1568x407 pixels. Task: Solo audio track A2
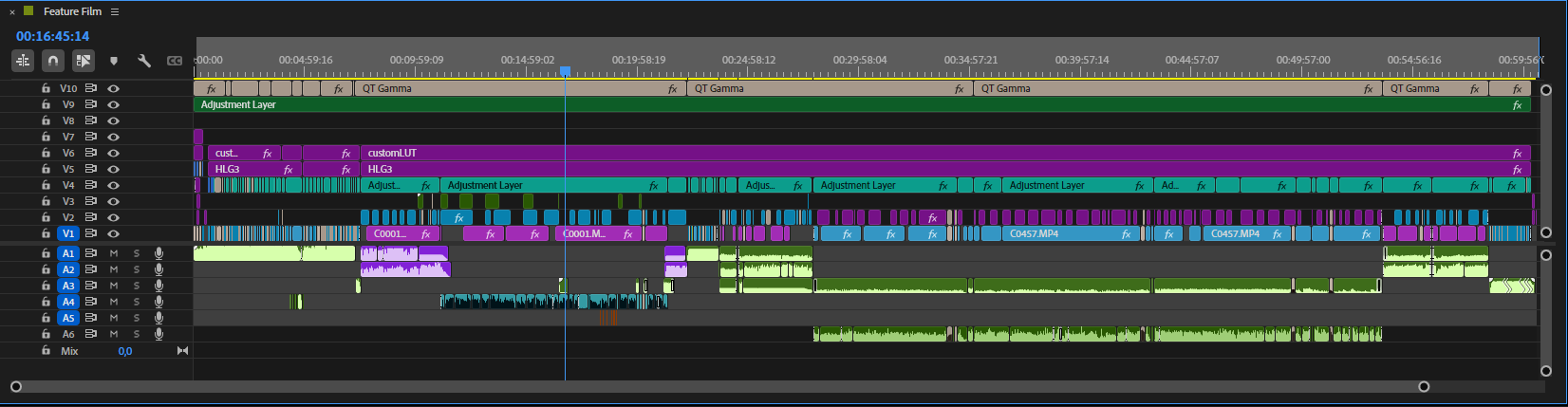pyautogui.click(x=137, y=269)
